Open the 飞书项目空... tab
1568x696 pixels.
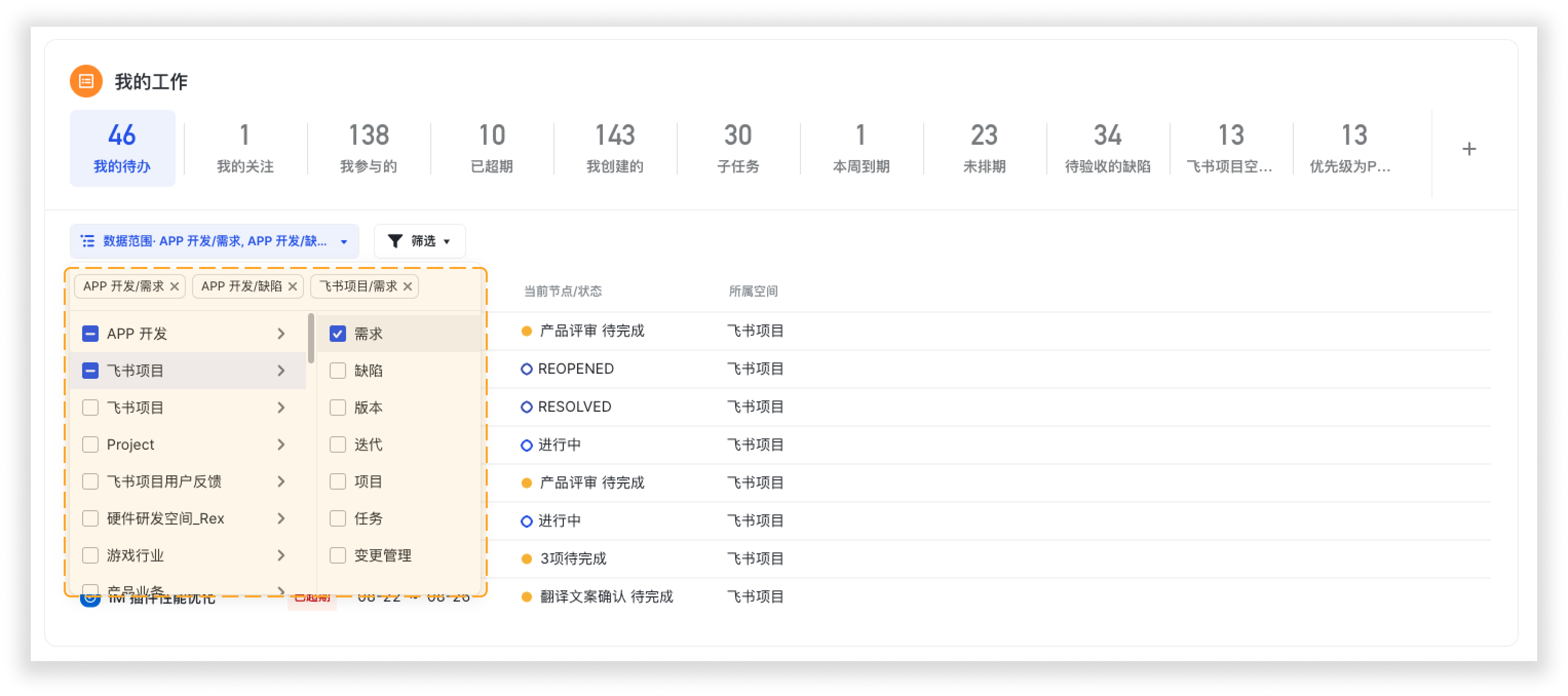pos(1231,148)
